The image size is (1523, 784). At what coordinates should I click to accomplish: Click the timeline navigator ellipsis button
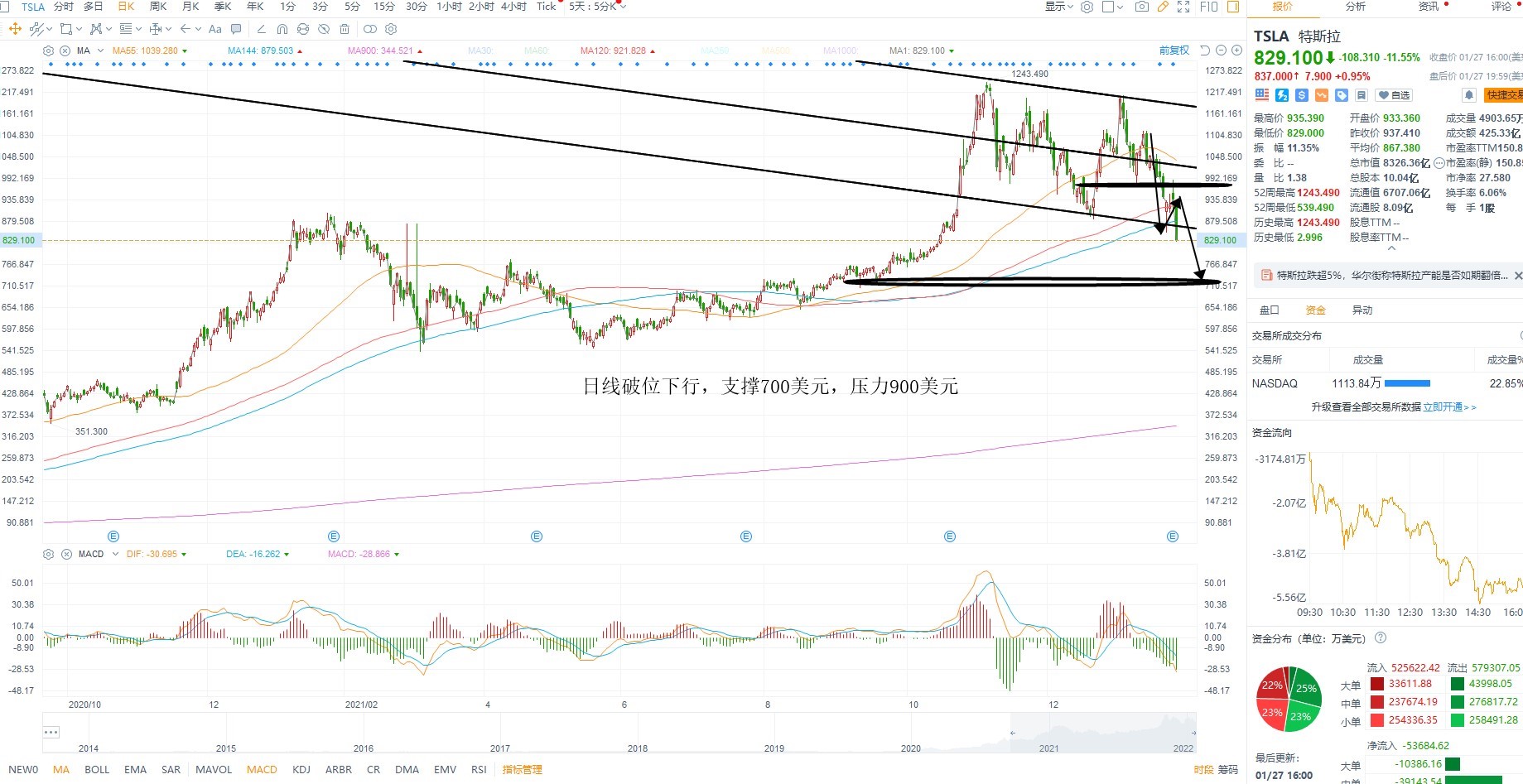pos(51,732)
